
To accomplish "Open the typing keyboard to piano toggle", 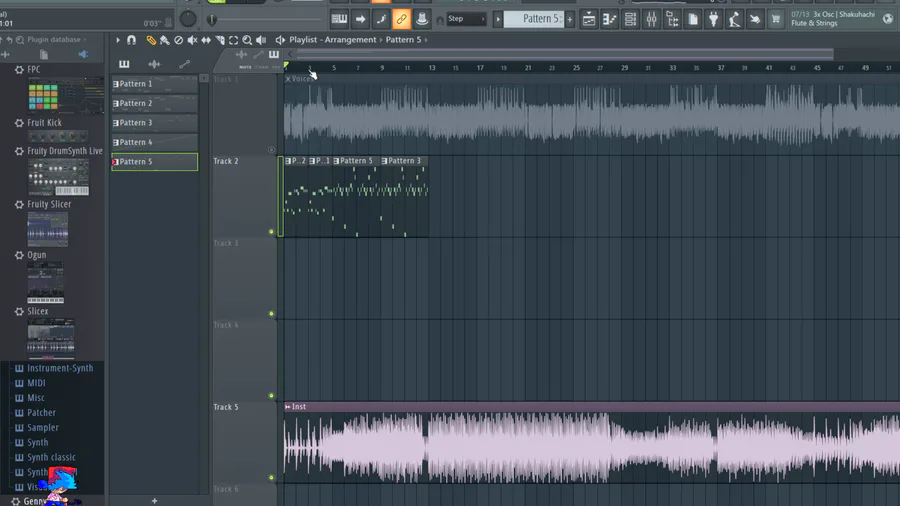I will coord(339,19).
